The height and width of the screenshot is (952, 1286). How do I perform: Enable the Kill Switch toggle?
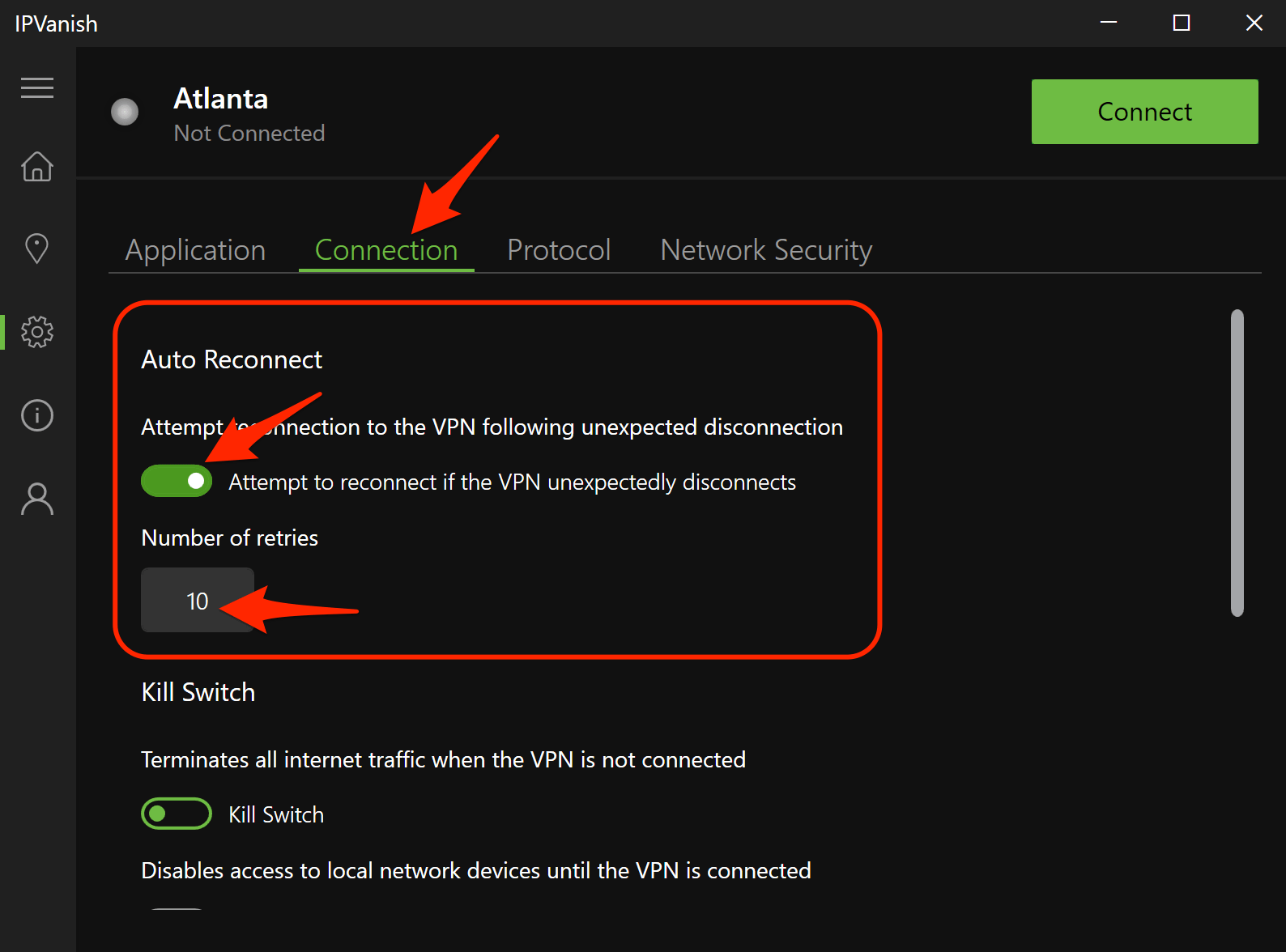(177, 814)
